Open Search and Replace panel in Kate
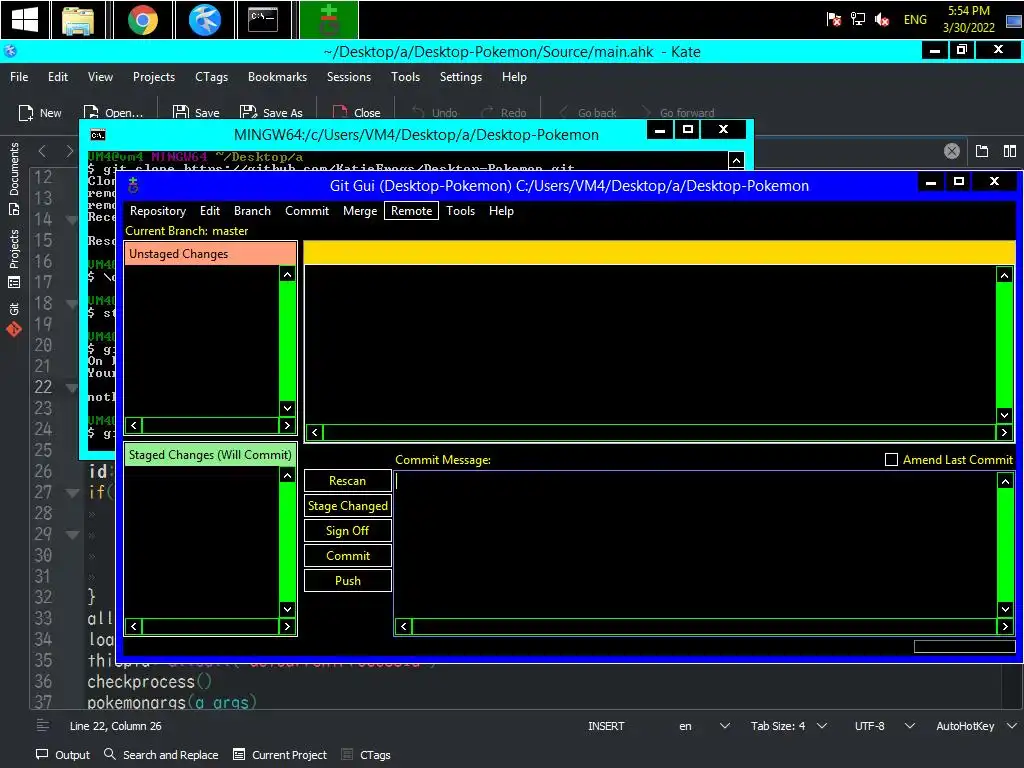The height and width of the screenshot is (768, 1024). pyautogui.click(x=161, y=754)
